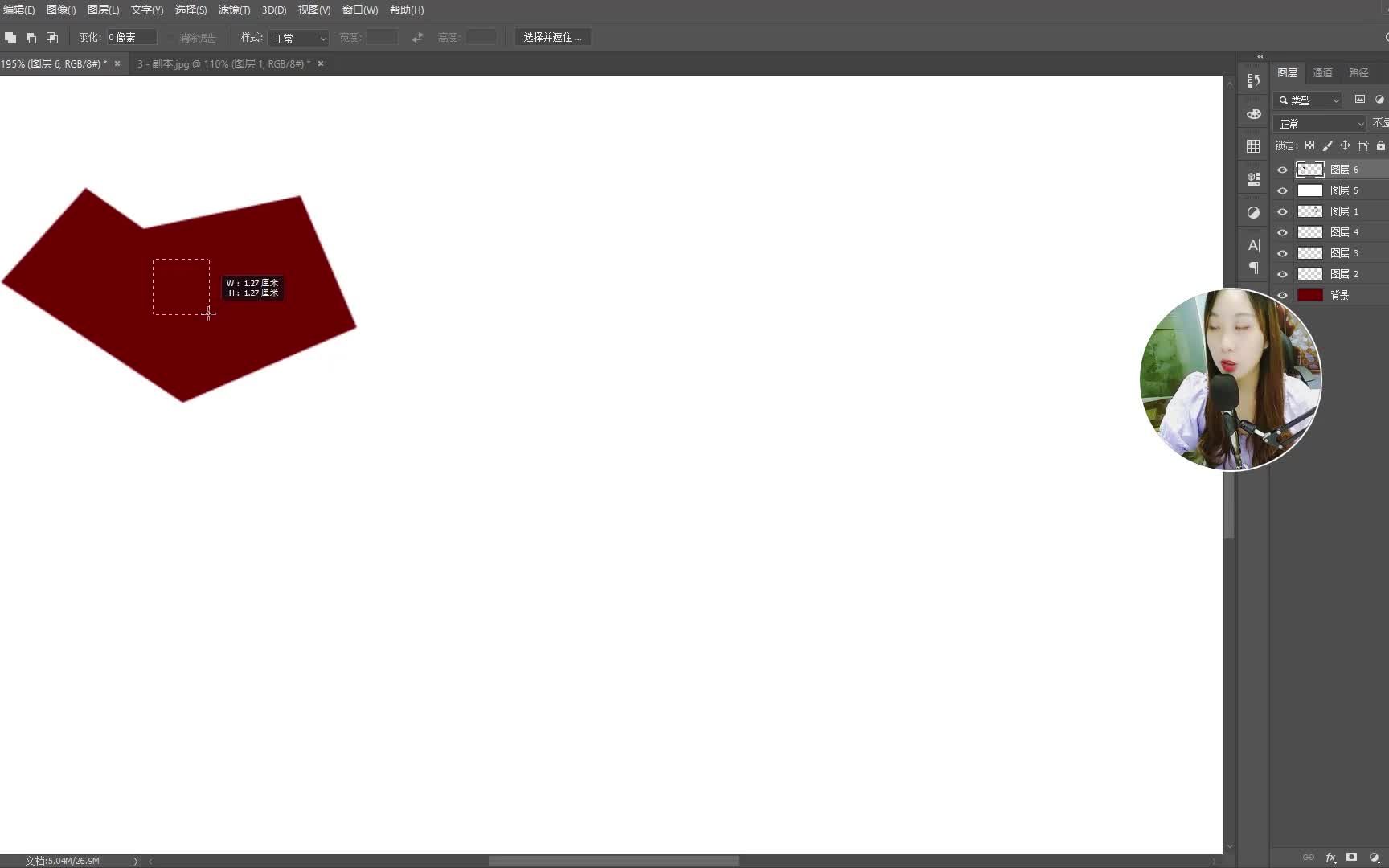This screenshot has height=868, width=1389.
Task: Select the 图层 2 layer row
Action: [x=1330, y=274]
